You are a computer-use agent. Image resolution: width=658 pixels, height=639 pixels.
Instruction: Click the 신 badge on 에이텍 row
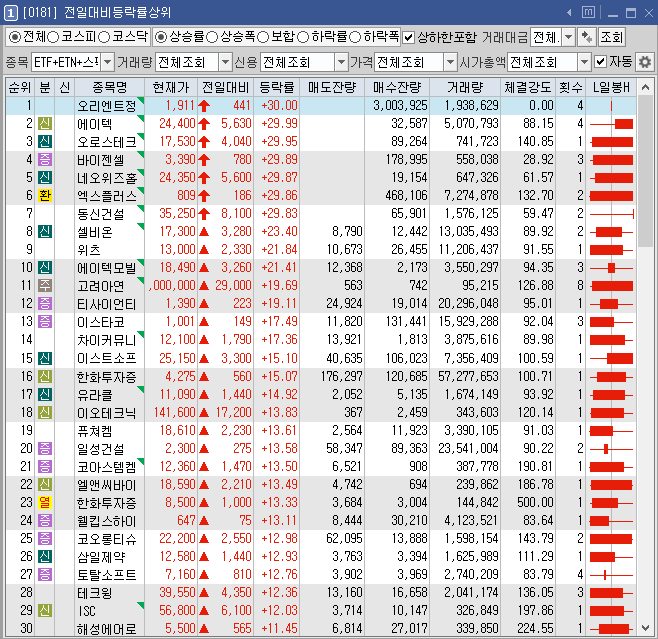45,123
